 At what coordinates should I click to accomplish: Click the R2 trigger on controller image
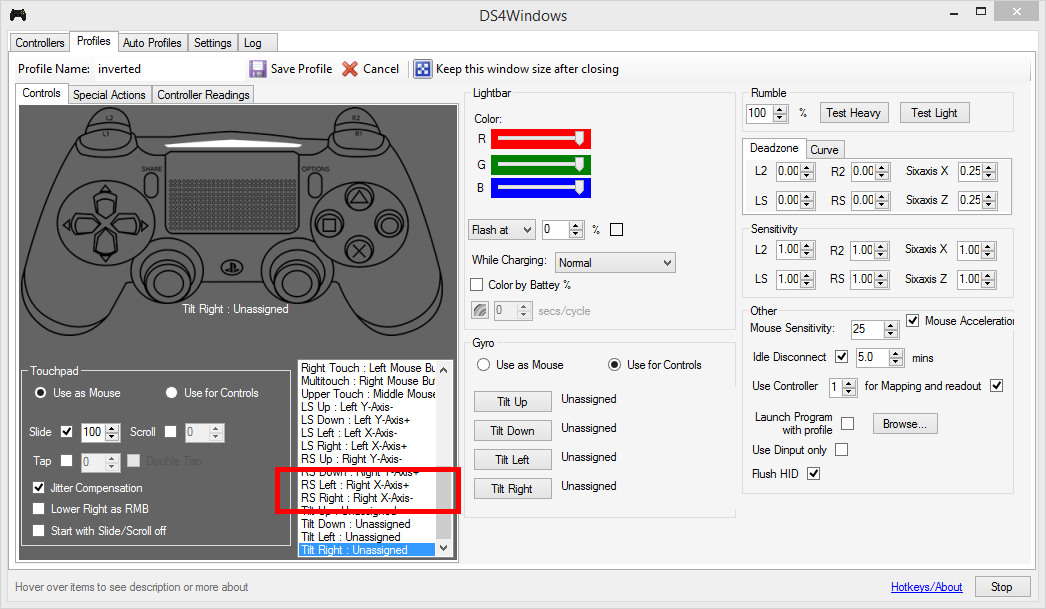pos(356,119)
